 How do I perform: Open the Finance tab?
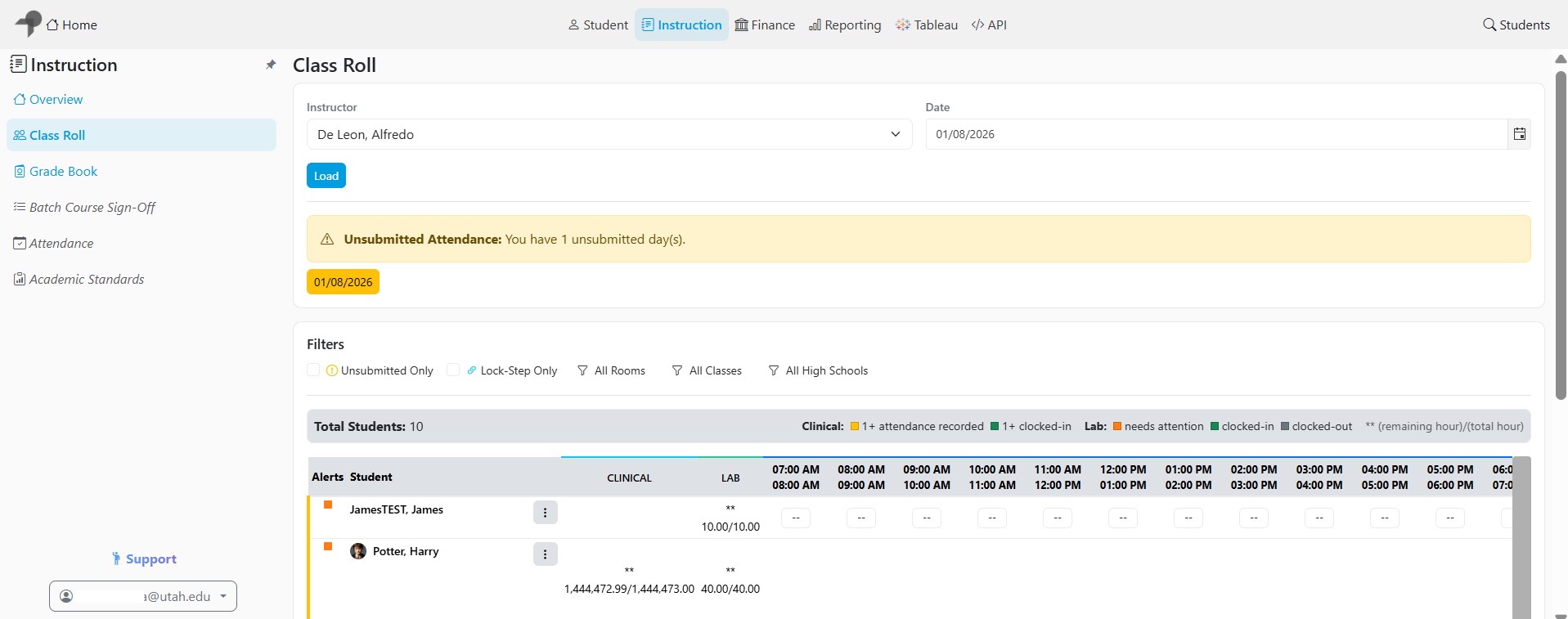pos(765,25)
